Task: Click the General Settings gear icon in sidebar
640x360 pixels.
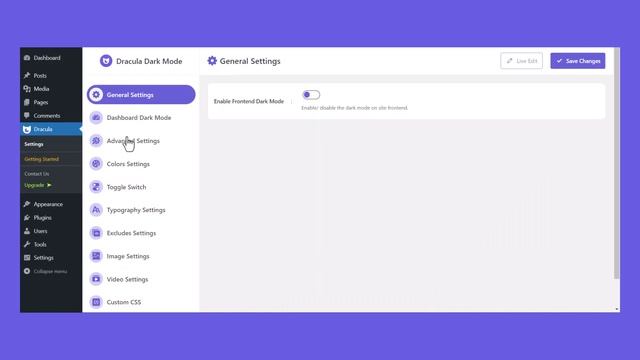Action: (96, 95)
